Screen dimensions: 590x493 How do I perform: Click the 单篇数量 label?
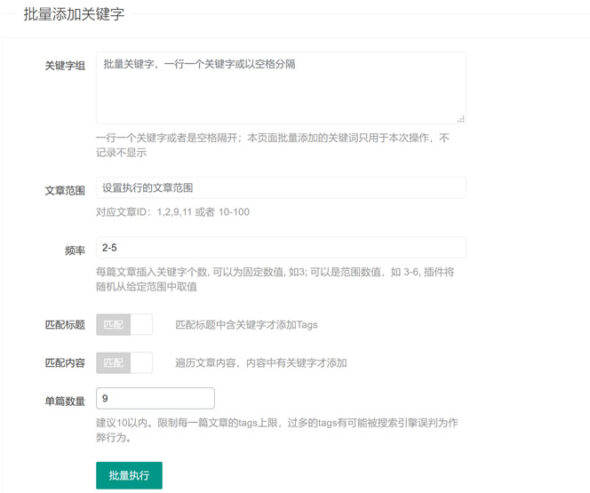pos(65,402)
